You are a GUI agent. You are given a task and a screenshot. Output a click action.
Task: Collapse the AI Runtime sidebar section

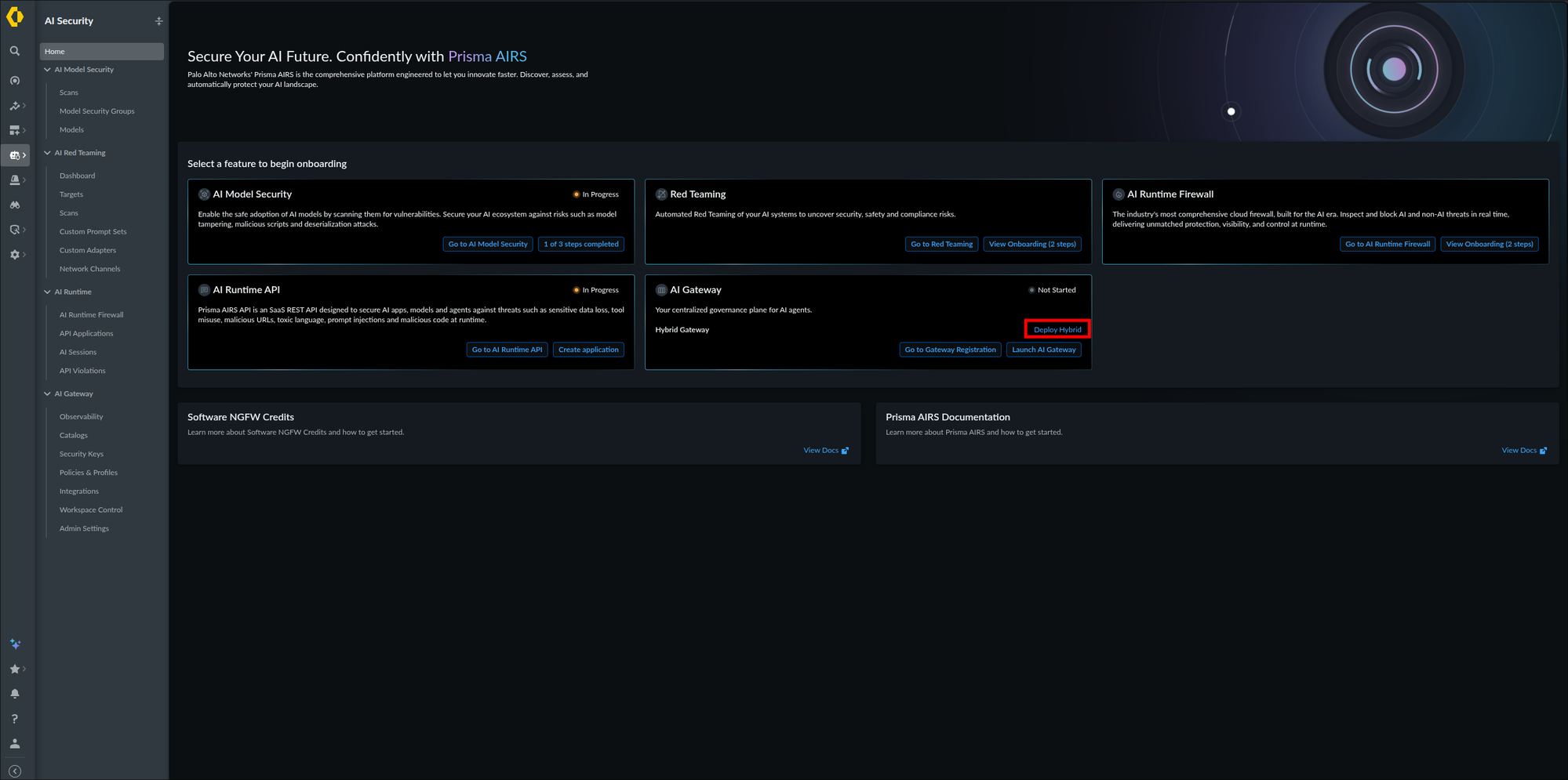click(x=48, y=292)
